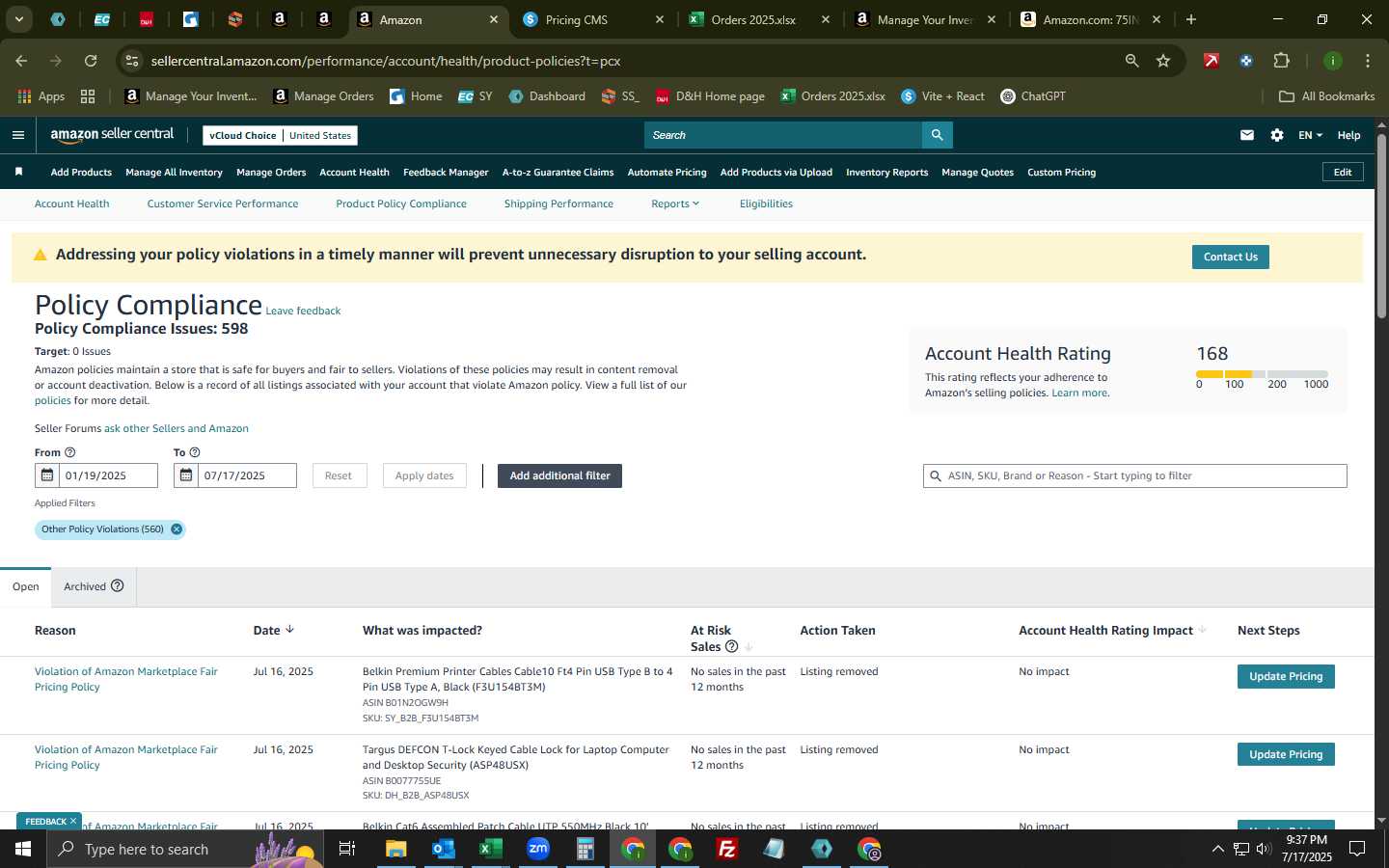Viewport: 1389px width, 868px height.
Task: Click the Contact Us button
Action: 1231,257
